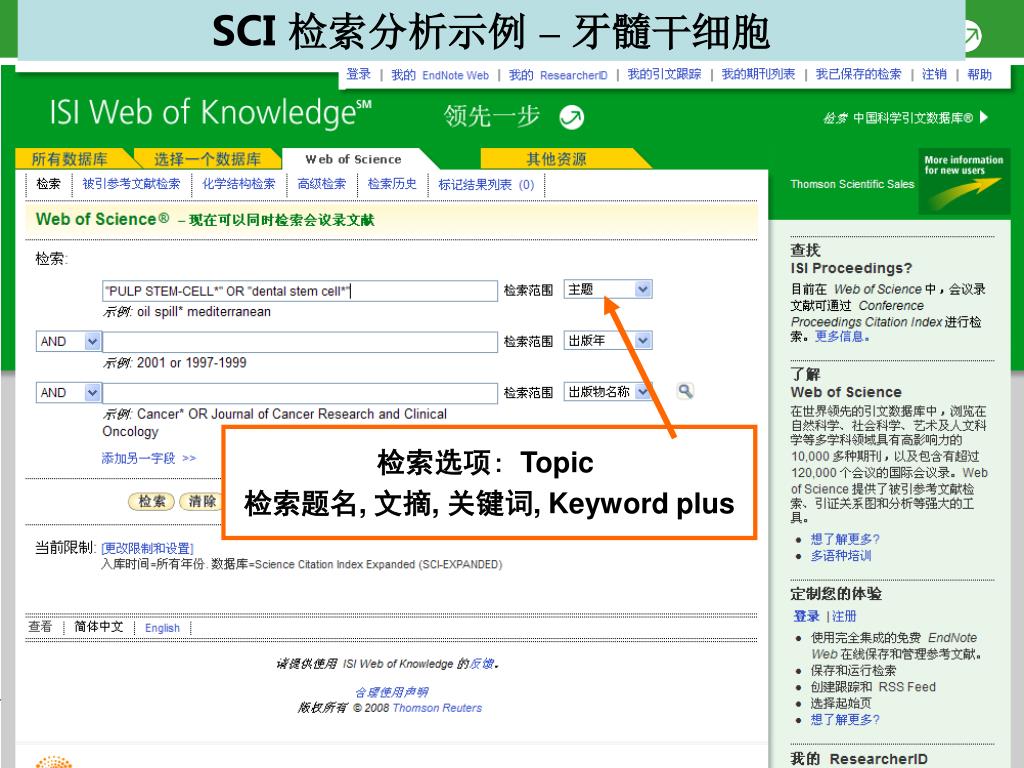Click the 注销 link
1024x768 pixels.
pyautogui.click(x=934, y=74)
